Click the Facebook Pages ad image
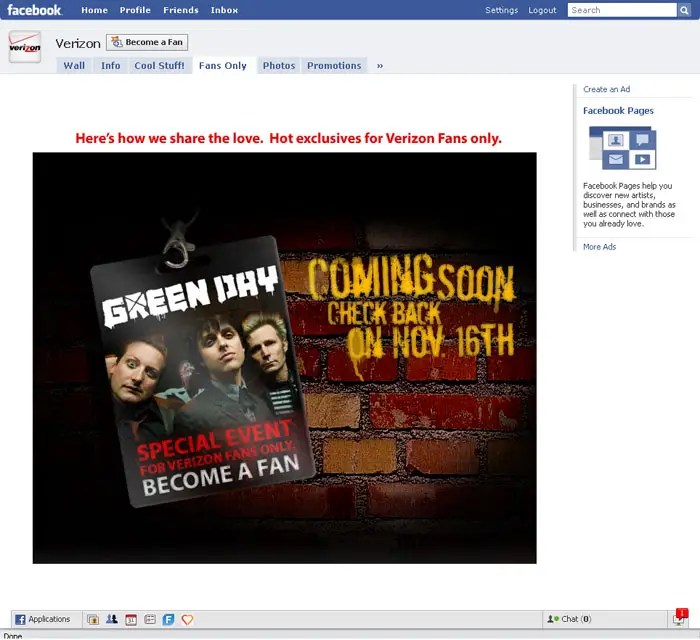Image resolution: width=700 pixels, height=640 pixels. pos(623,148)
